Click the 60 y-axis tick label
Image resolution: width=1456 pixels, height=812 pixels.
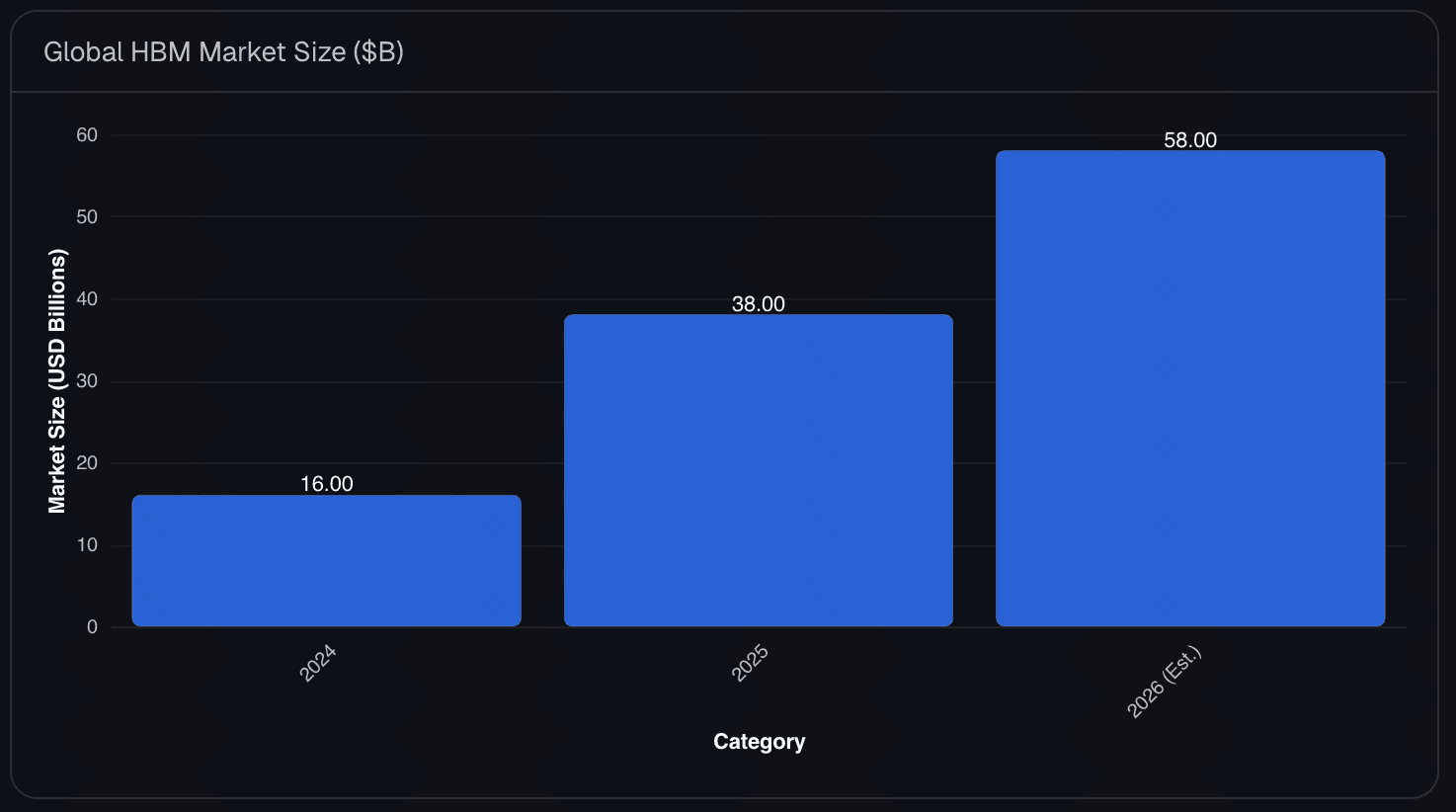coord(87,135)
